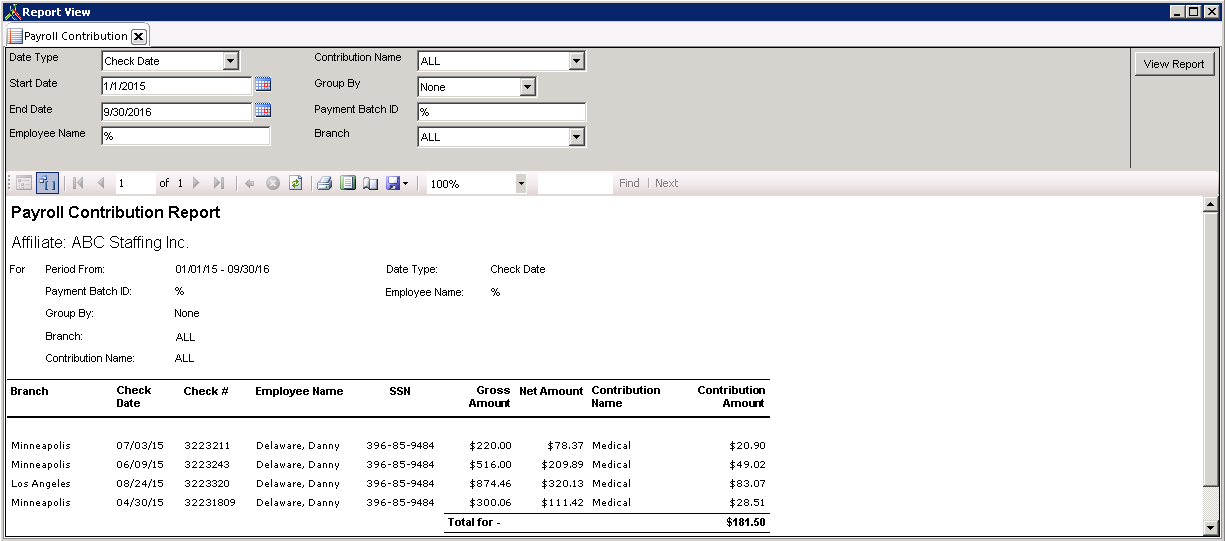Click the Find link in toolbar
The width and height of the screenshot is (1225, 541).
629,184
